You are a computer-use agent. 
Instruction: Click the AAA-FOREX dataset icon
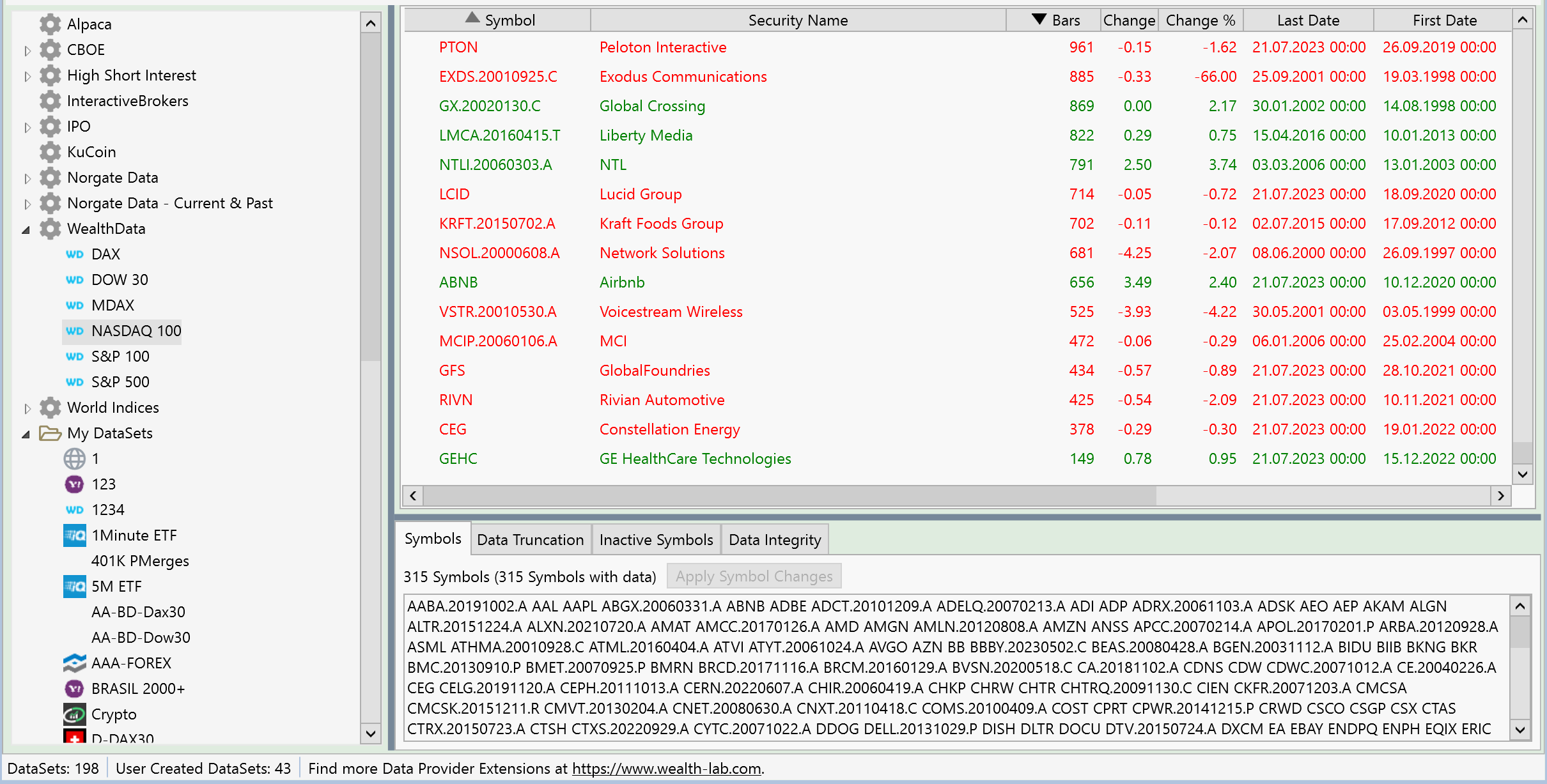[75, 663]
